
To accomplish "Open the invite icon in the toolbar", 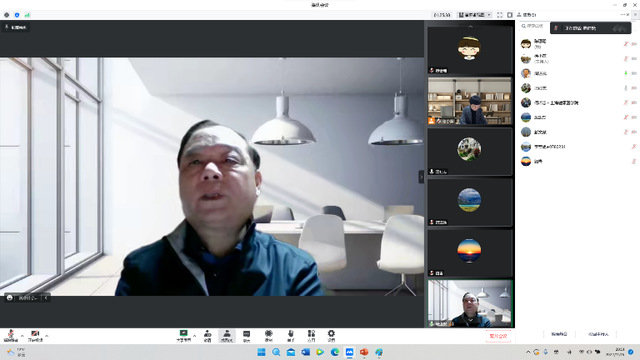I will point(207,336).
